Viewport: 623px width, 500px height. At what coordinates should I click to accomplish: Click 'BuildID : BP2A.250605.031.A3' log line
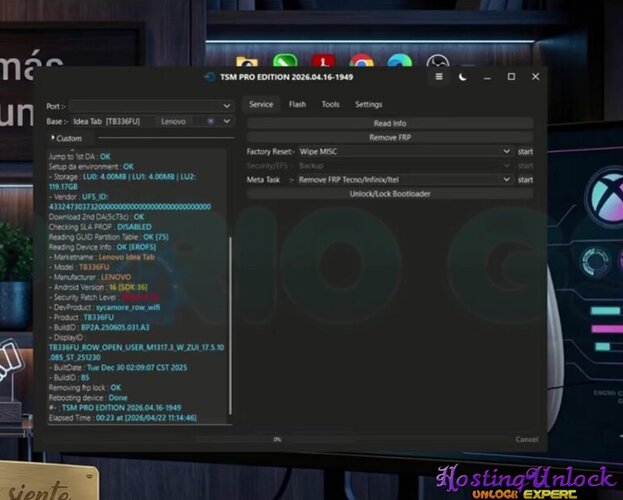pos(99,328)
